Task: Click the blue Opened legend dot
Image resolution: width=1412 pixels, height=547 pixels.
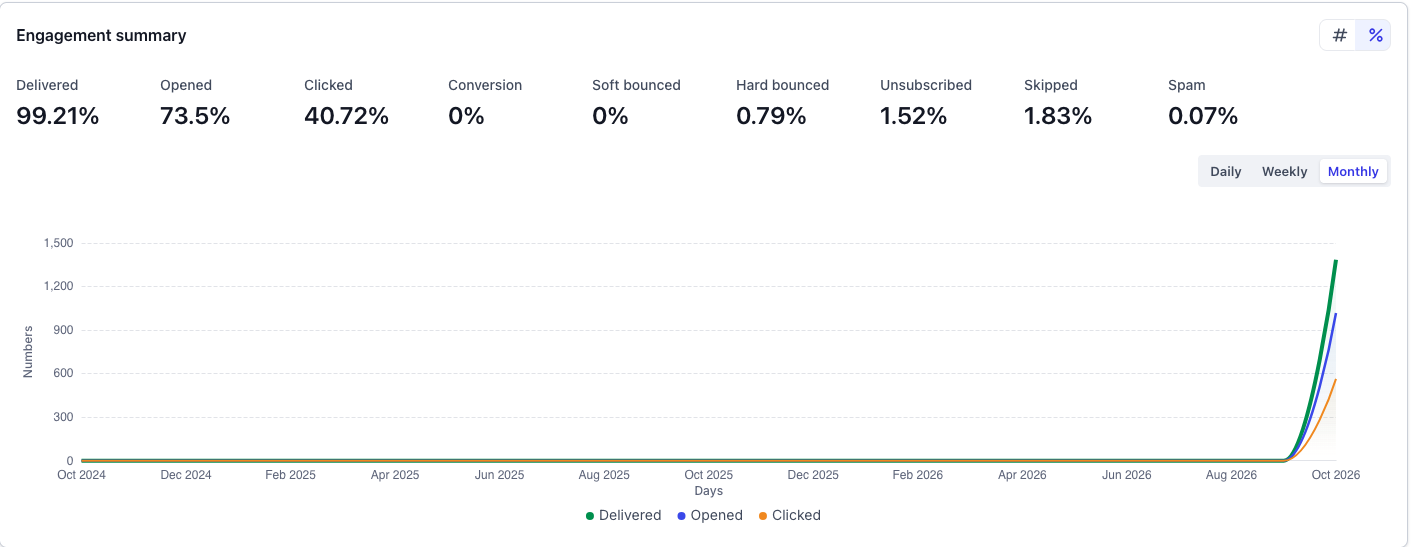Action: (682, 516)
